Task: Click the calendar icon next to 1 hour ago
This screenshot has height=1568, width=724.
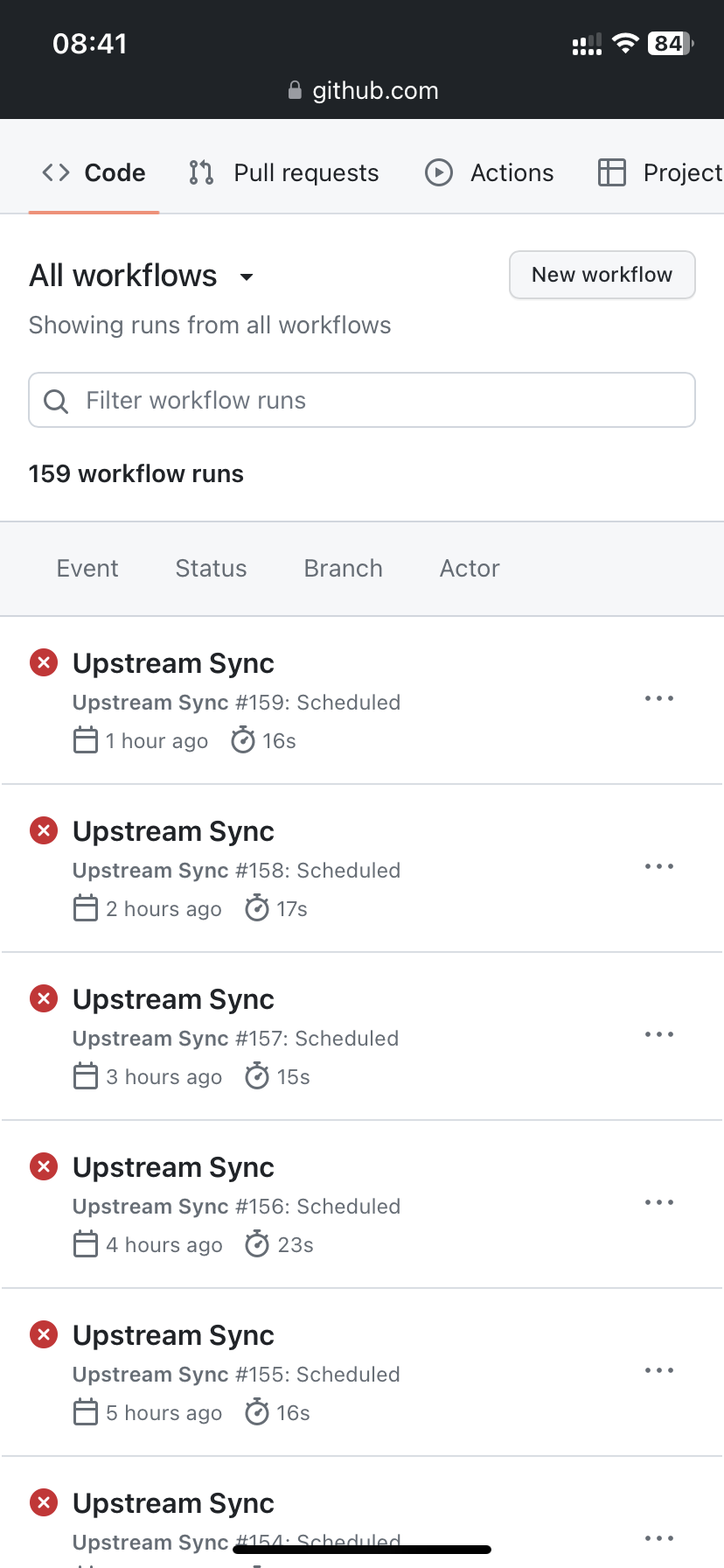Action: (x=85, y=740)
